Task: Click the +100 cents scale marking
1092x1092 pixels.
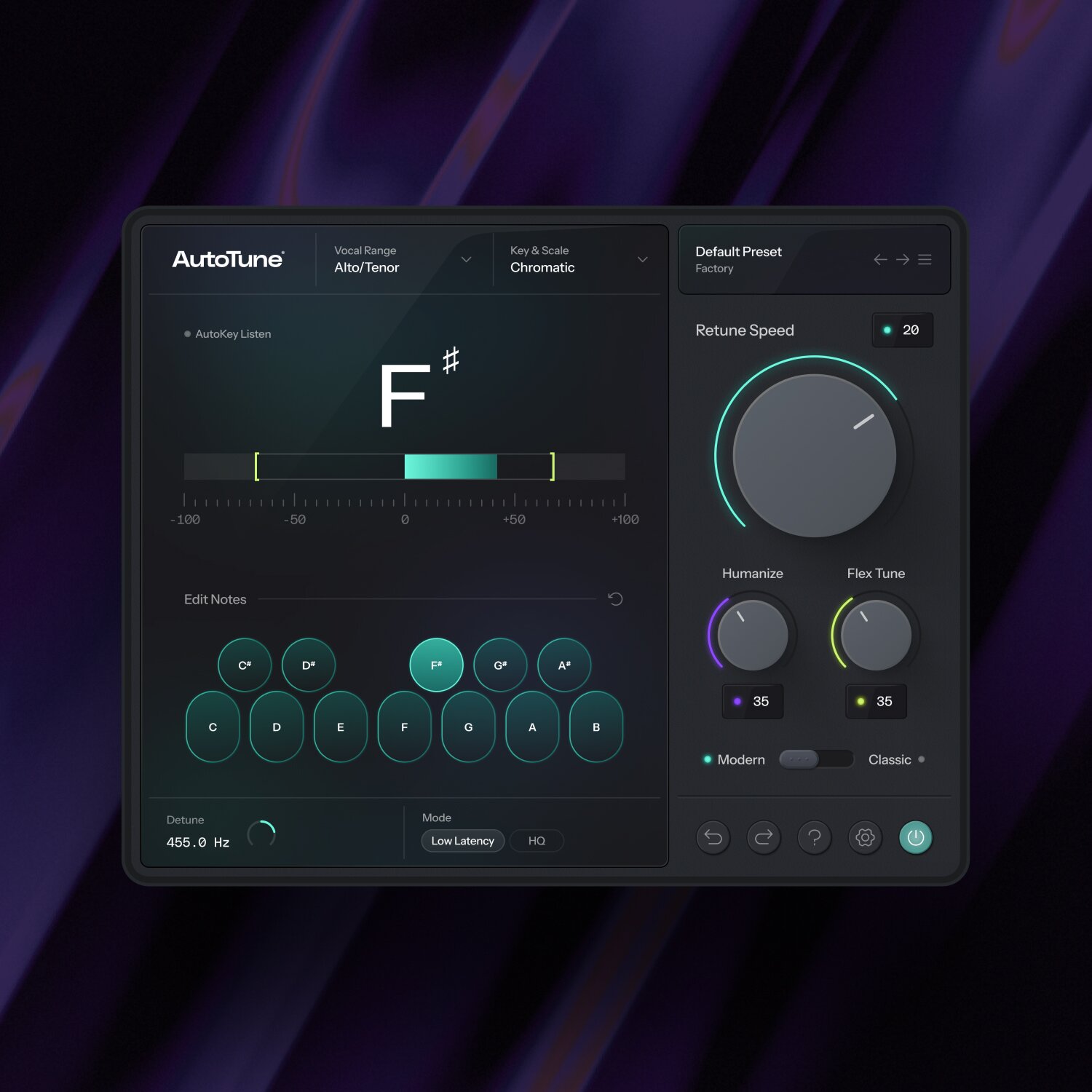Action: 625,520
